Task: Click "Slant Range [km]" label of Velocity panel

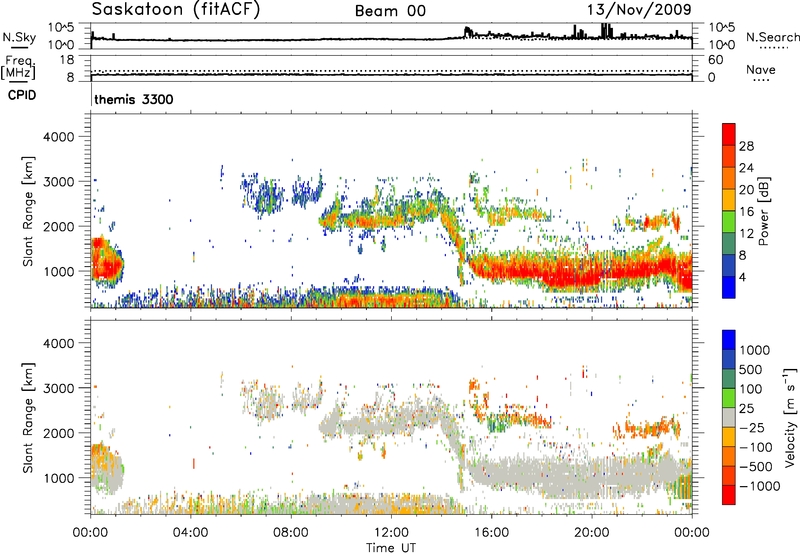Action: click(28, 418)
